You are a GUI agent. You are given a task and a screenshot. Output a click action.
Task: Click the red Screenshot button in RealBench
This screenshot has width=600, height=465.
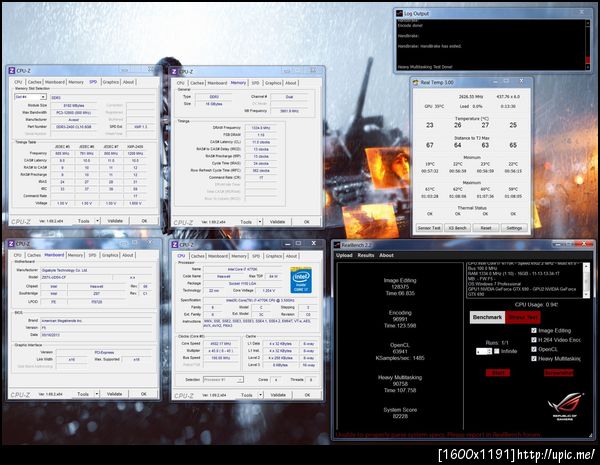click(x=558, y=373)
